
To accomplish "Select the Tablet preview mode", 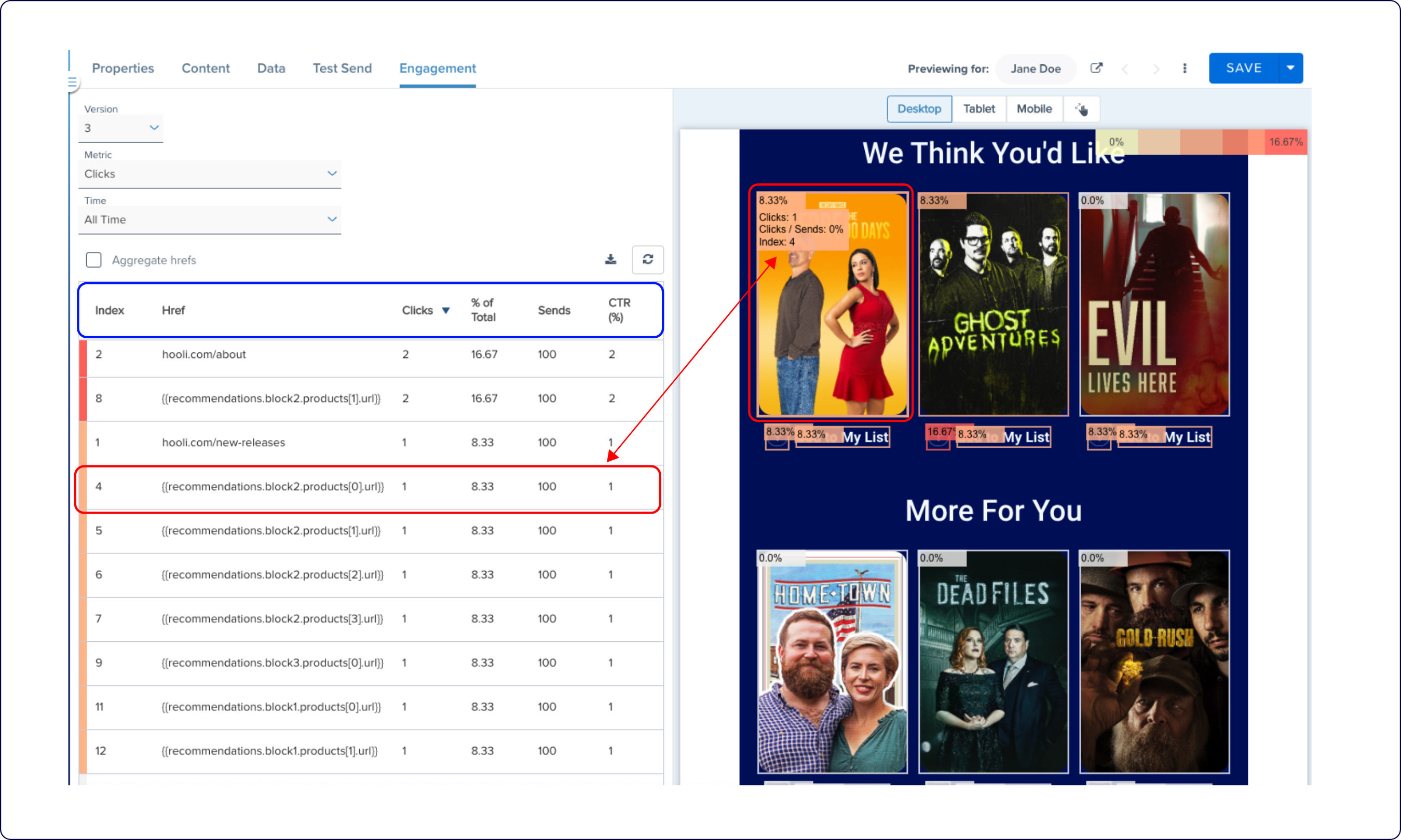I will 979,108.
